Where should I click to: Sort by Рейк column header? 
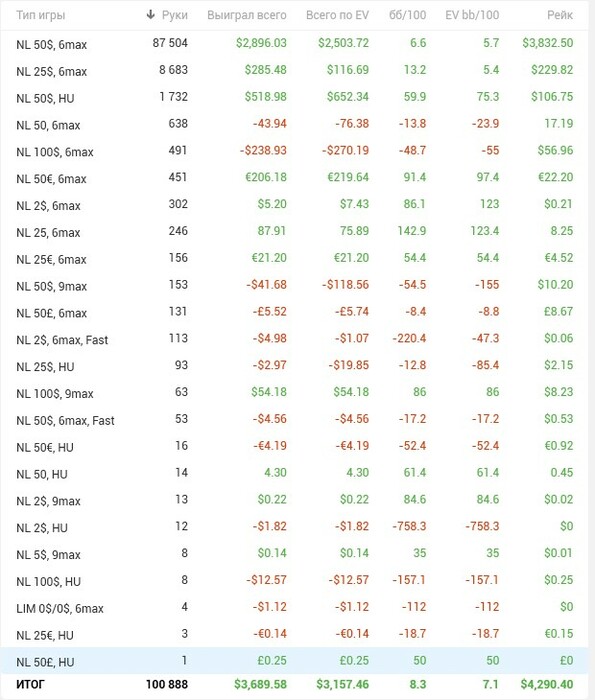click(560, 15)
